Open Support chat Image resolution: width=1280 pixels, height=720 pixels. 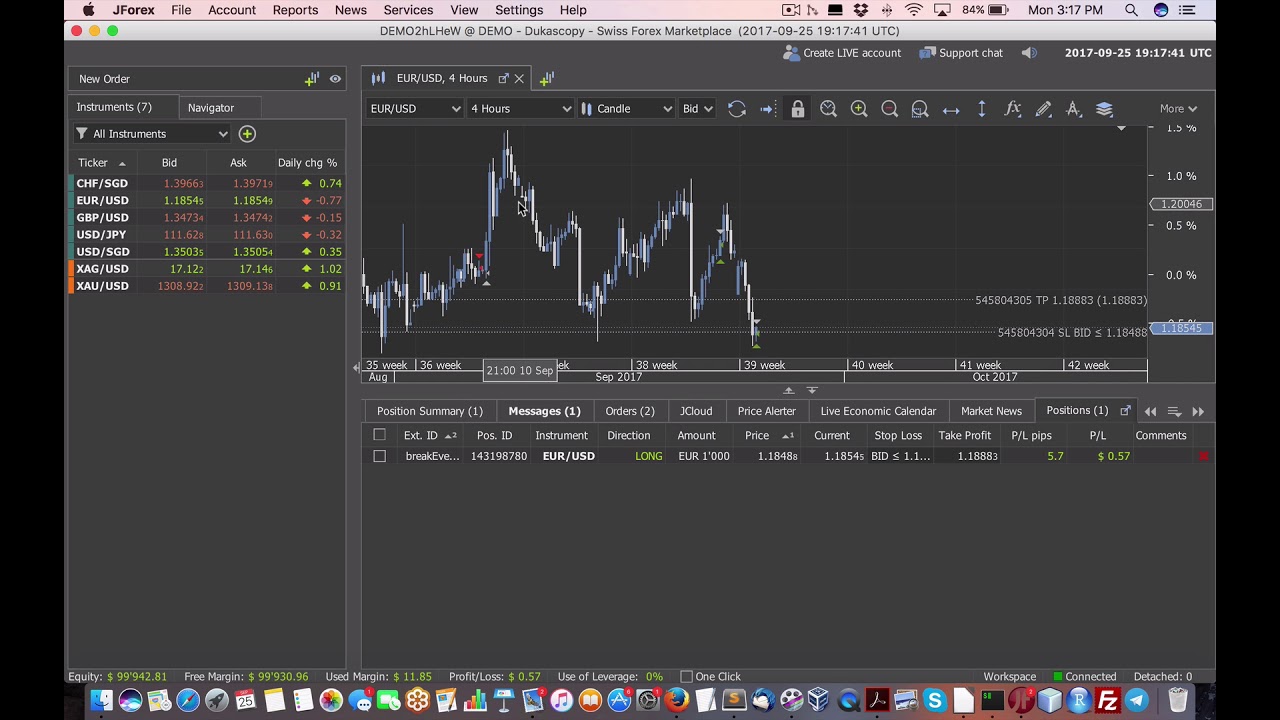961,53
